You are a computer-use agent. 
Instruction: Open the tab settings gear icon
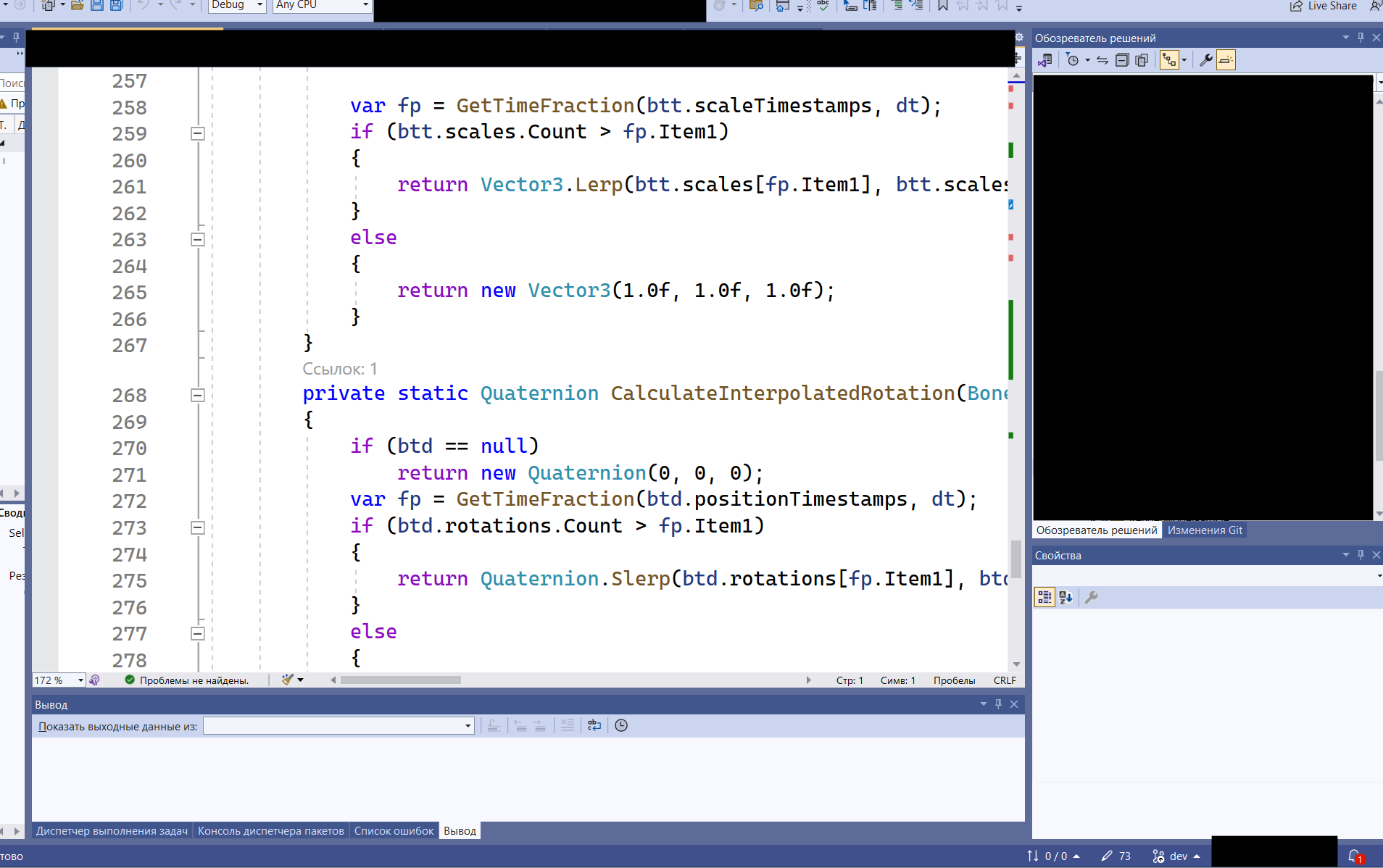pyautogui.click(x=1019, y=37)
